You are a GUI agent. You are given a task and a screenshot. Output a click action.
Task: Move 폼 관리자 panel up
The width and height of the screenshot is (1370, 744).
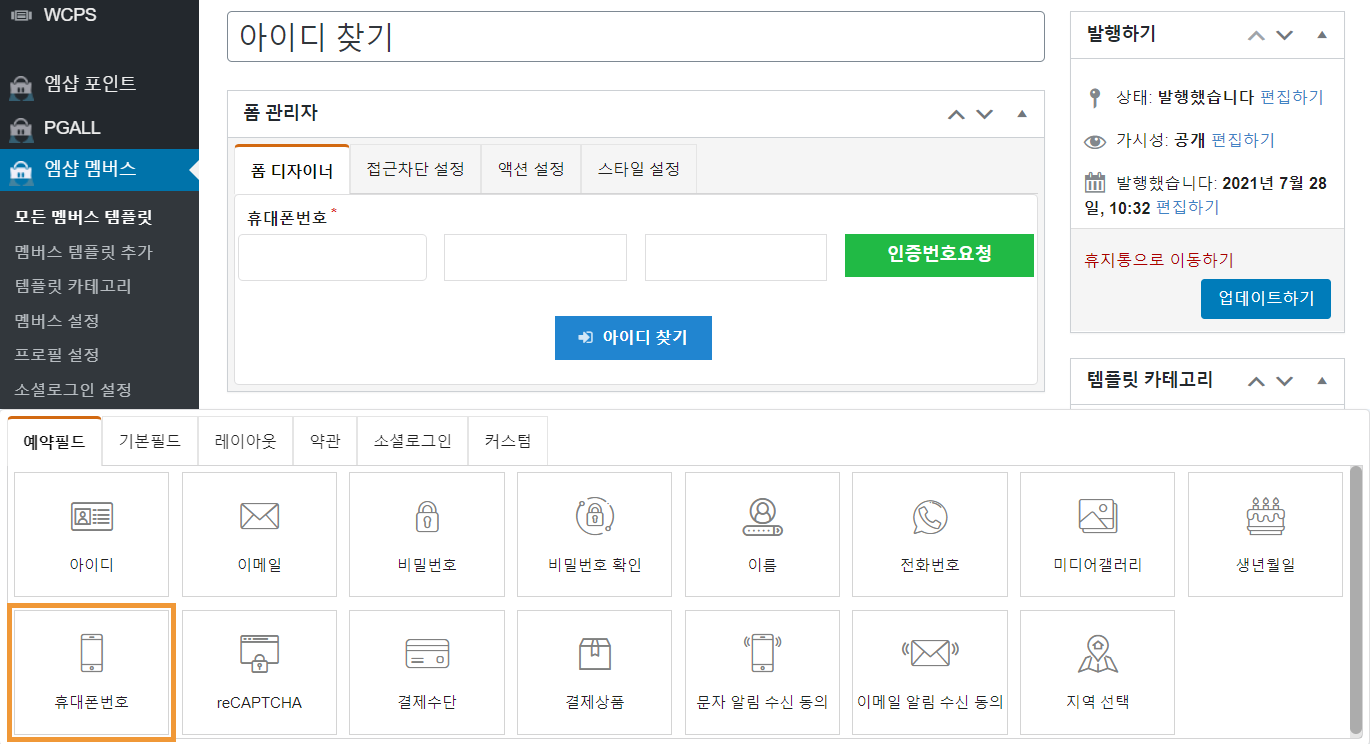tap(956, 114)
